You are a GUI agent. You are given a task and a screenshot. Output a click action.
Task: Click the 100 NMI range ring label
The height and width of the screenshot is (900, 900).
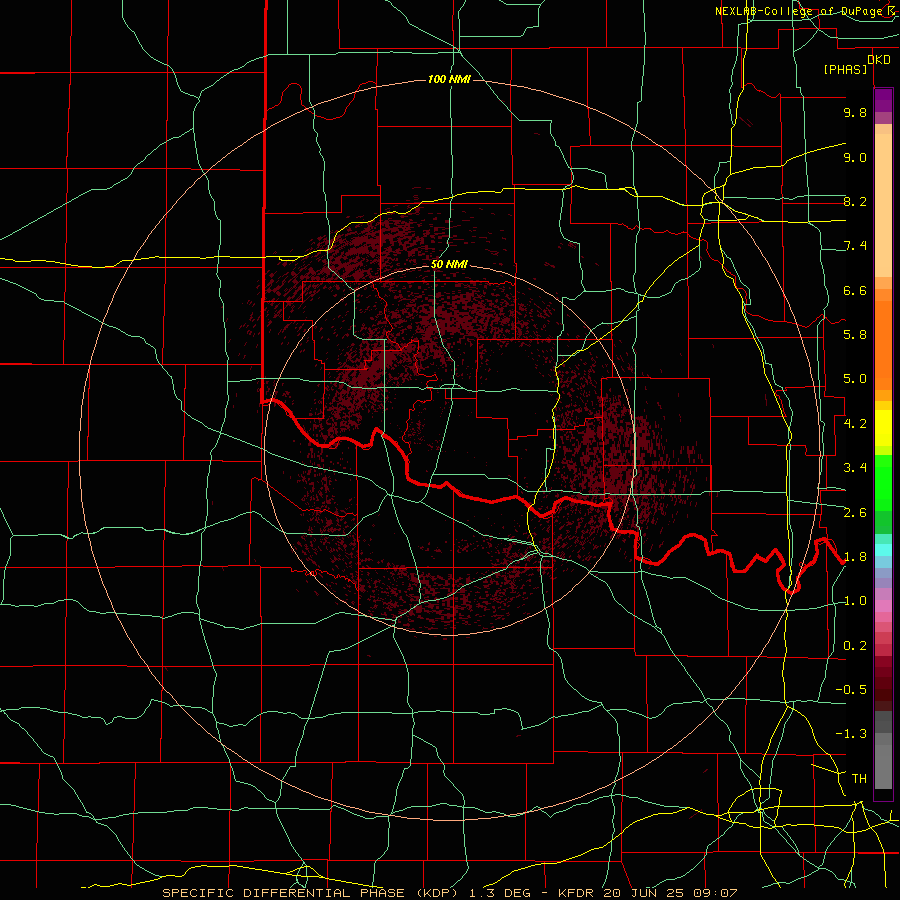pyautogui.click(x=449, y=79)
